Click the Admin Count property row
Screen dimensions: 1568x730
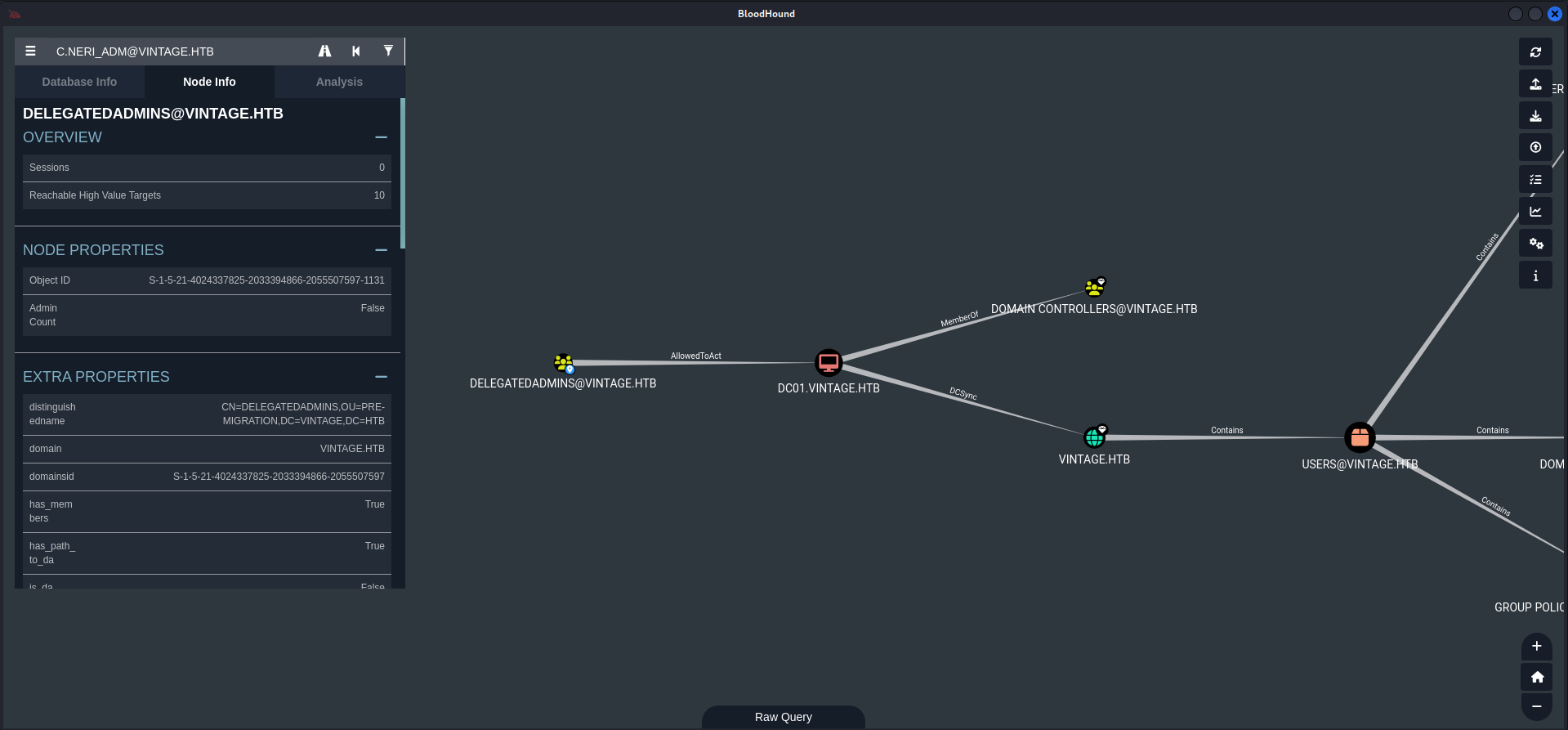207,316
